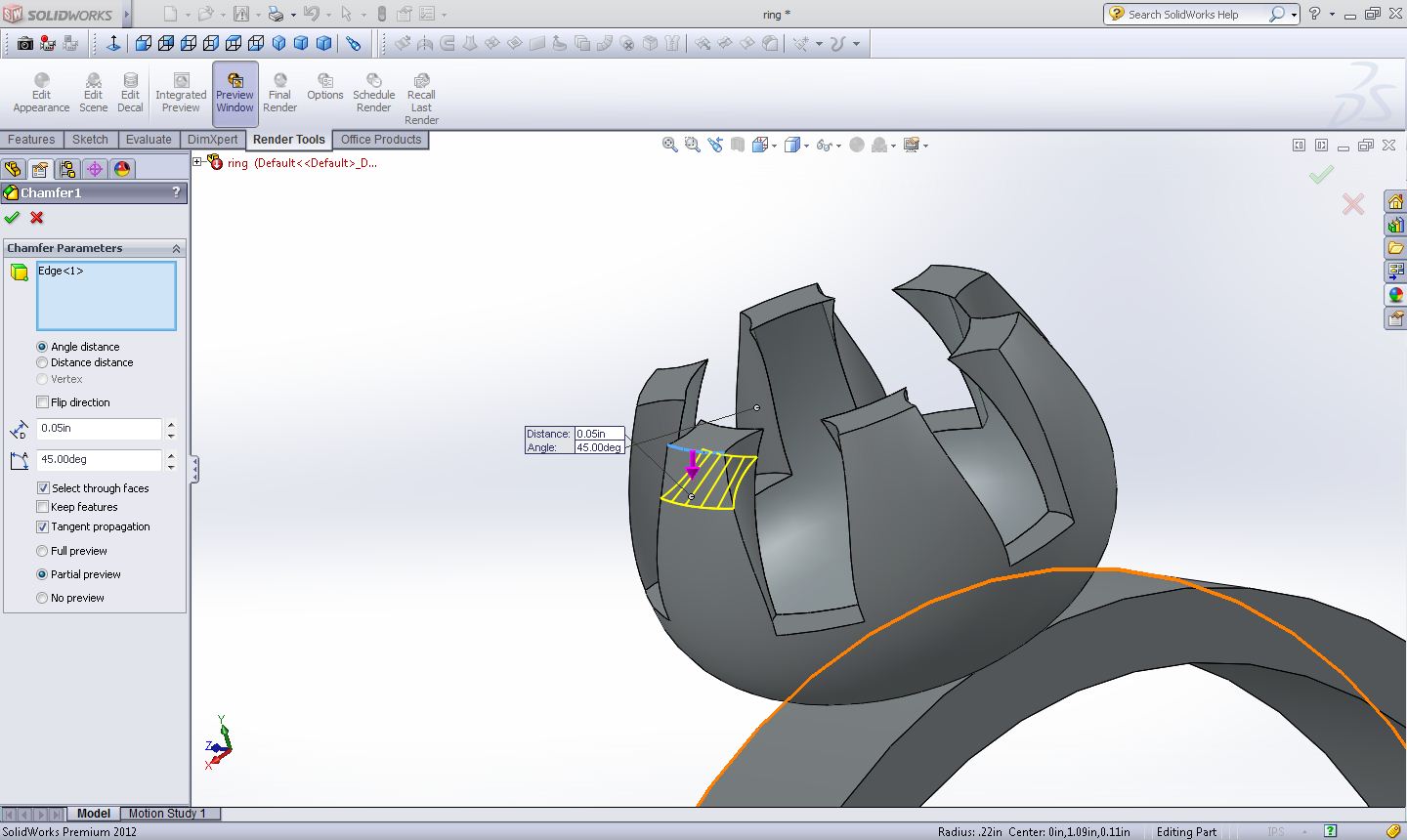Open the New document dropdown arrow
This screenshot has width=1407, height=840.
click(x=188, y=15)
